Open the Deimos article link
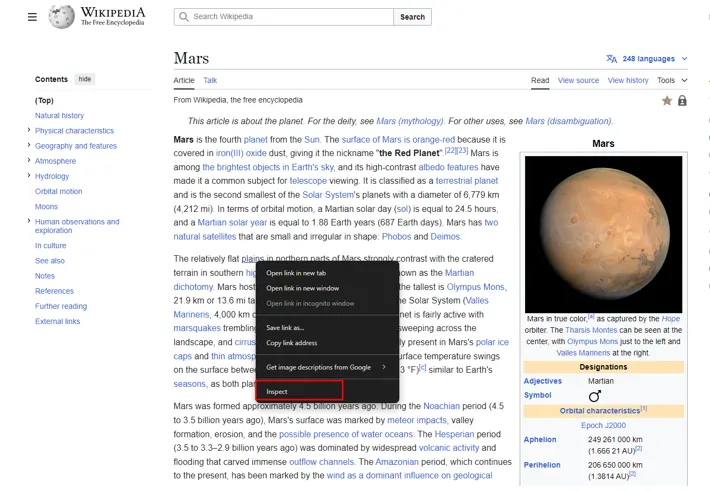 click(445, 236)
